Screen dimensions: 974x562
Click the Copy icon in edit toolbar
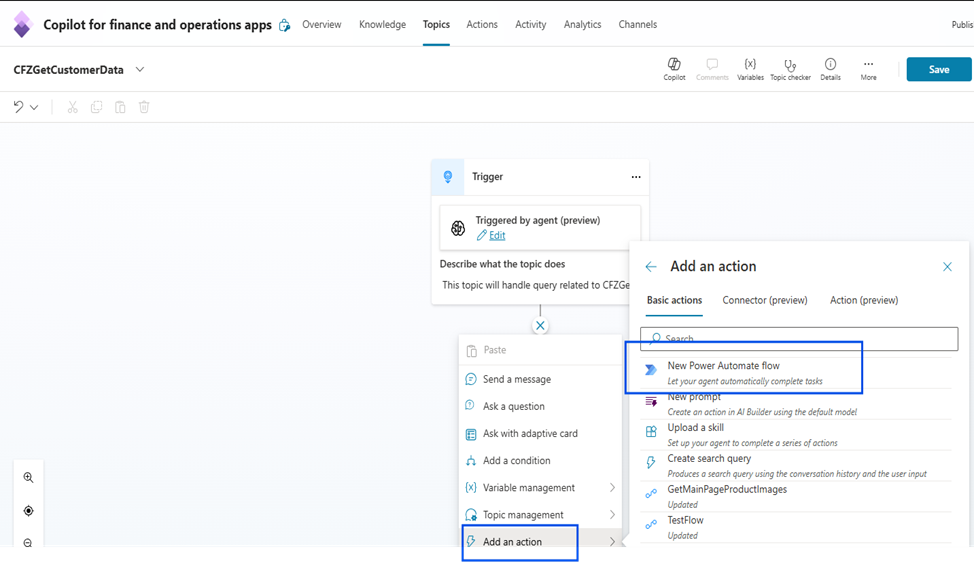(96, 107)
